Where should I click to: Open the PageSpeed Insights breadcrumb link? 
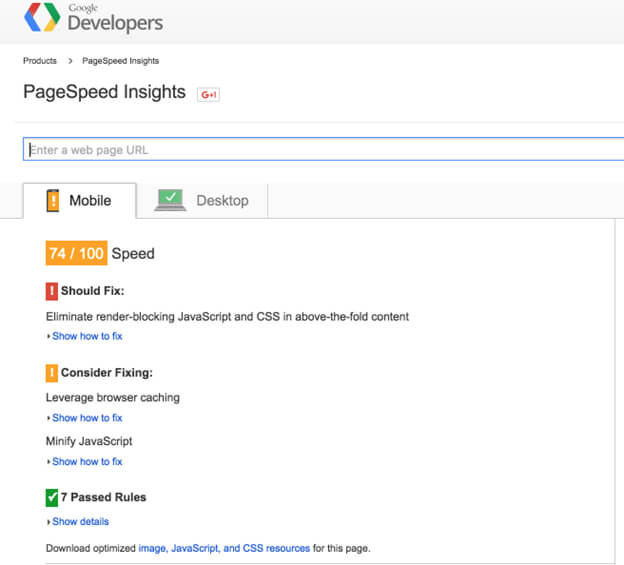point(121,61)
